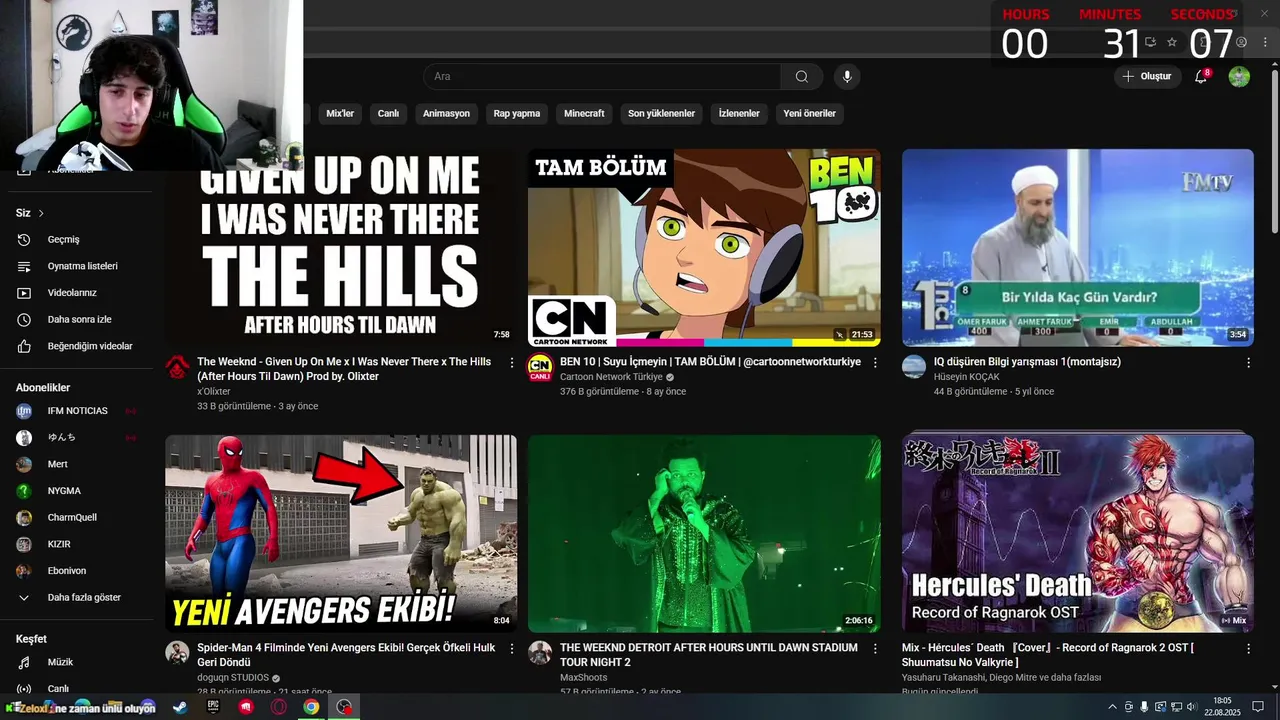The image size is (1280, 720).
Task: Open Chrome three-dot menu
Action: (1265, 42)
